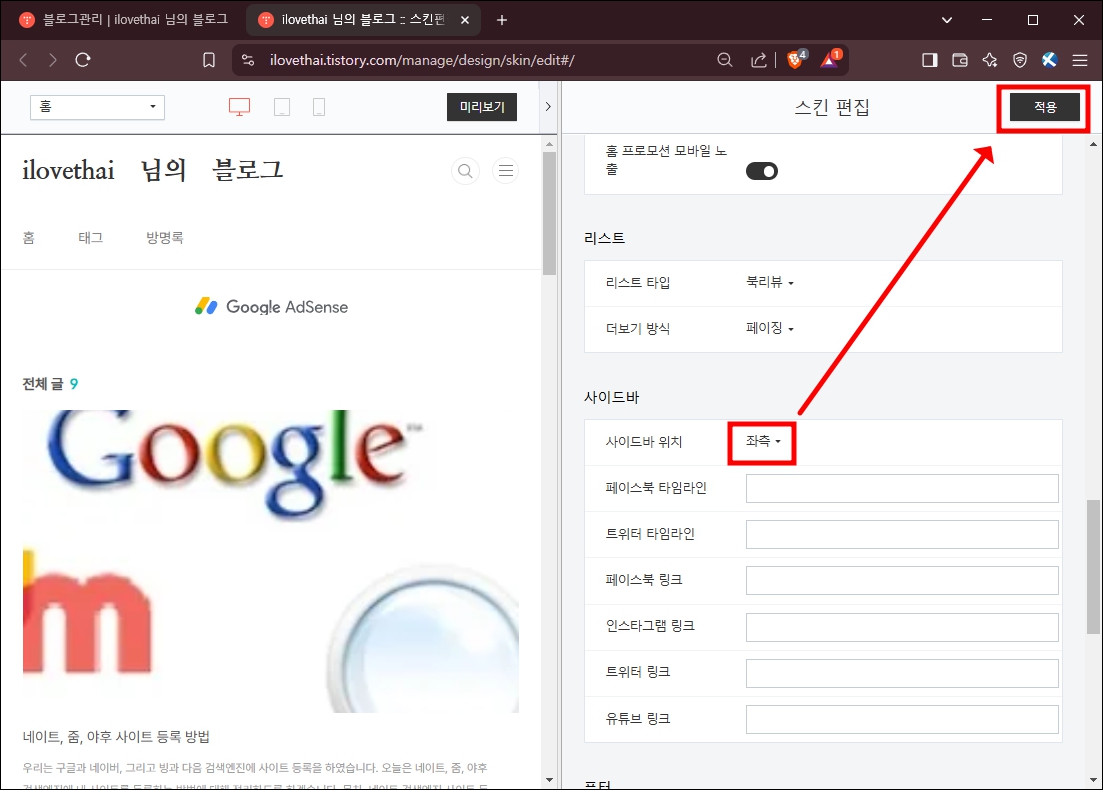Go back in browser history
Image resolution: width=1103 pixels, height=790 pixels.
coord(23,60)
